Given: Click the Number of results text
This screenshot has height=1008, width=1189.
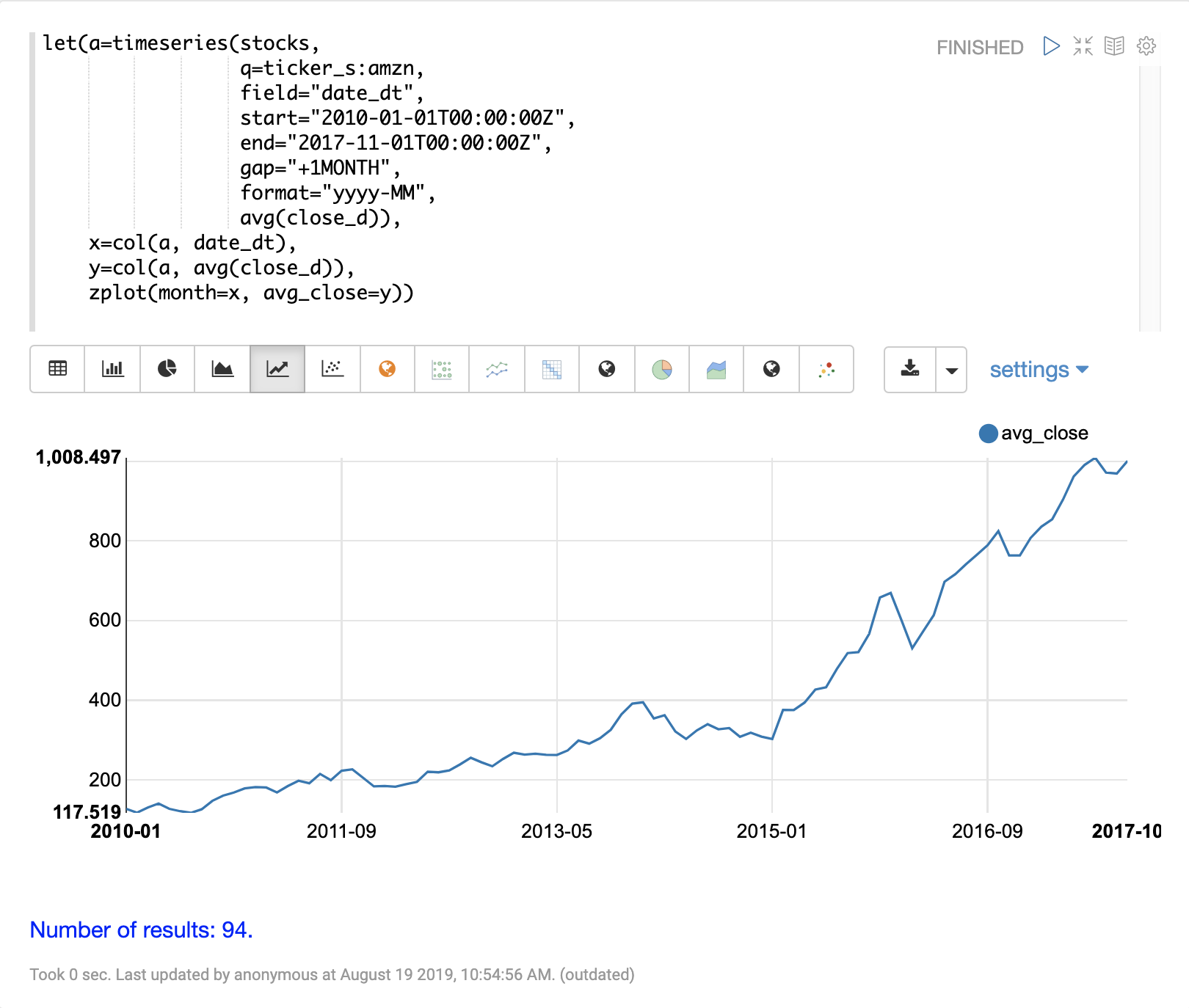Looking at the screenshot, I should coord(141,930).
